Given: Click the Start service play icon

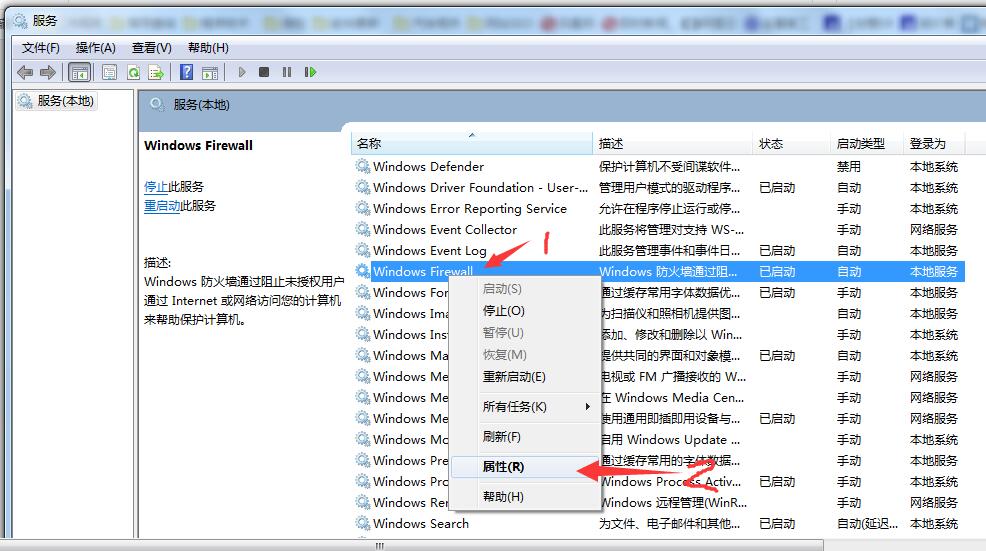Looking at the screenshot, I should click(241, 72).
